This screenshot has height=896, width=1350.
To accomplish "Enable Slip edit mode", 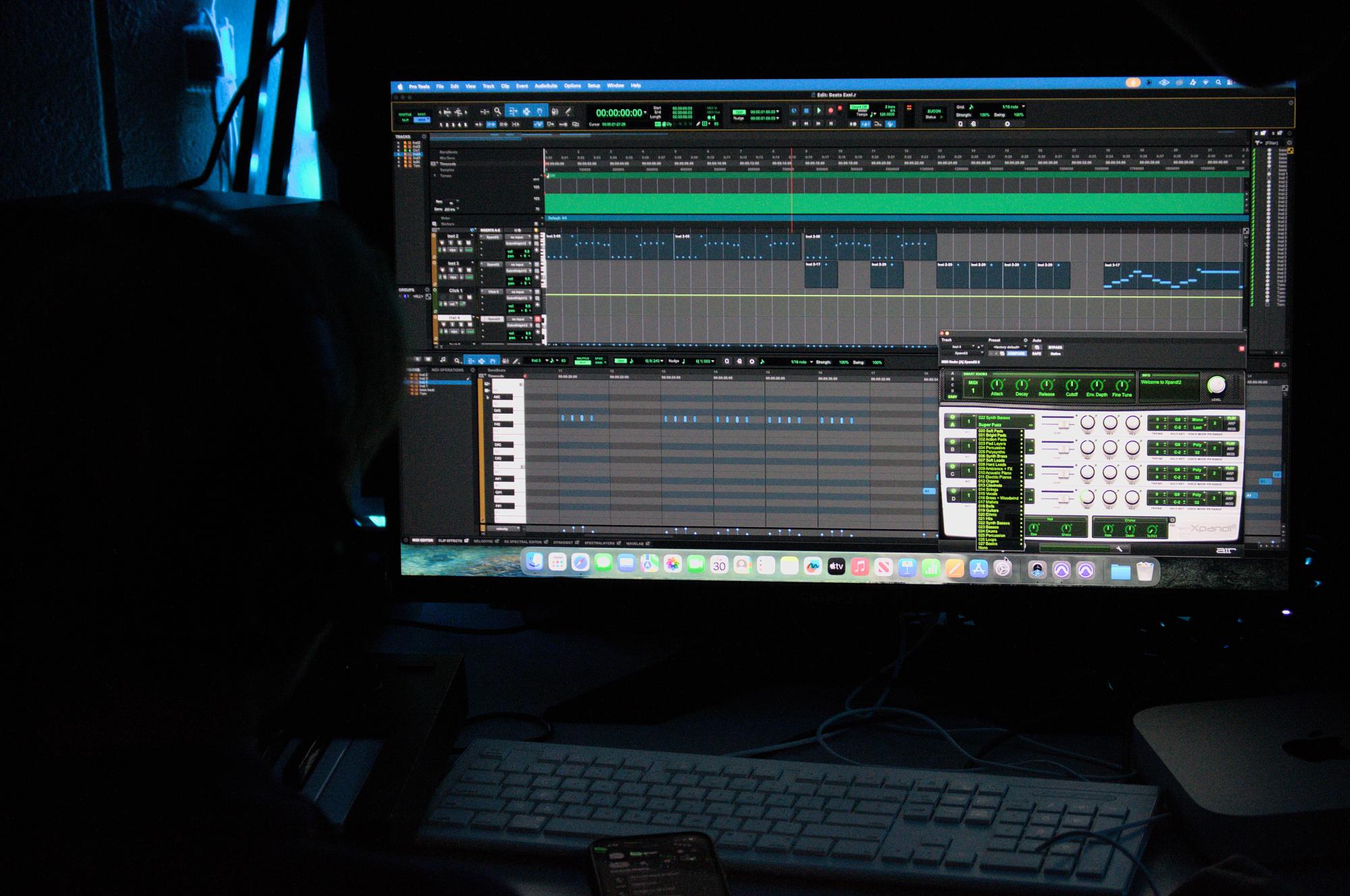I will 405,120.
